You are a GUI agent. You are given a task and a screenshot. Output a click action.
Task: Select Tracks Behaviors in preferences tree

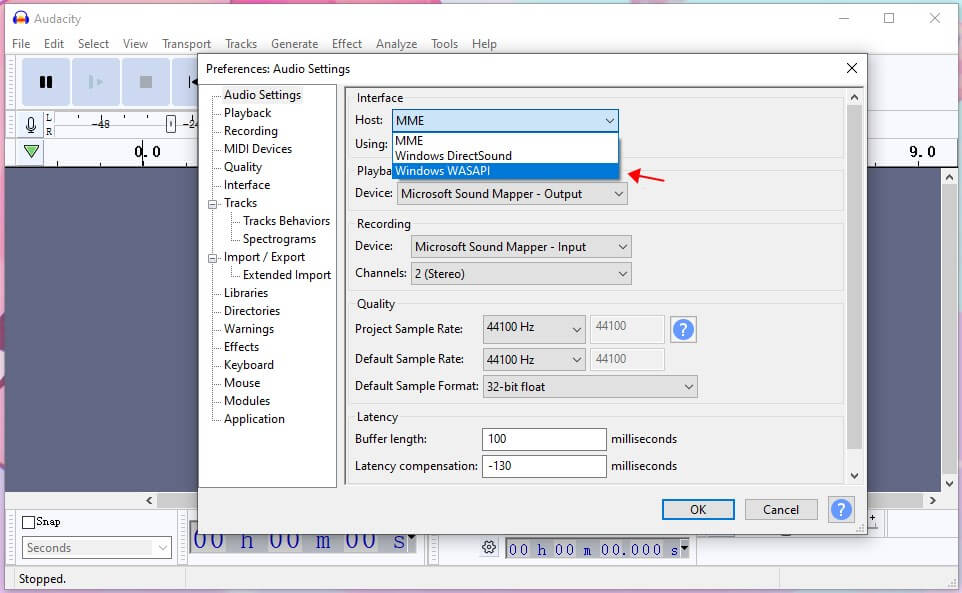pos(287,221)
